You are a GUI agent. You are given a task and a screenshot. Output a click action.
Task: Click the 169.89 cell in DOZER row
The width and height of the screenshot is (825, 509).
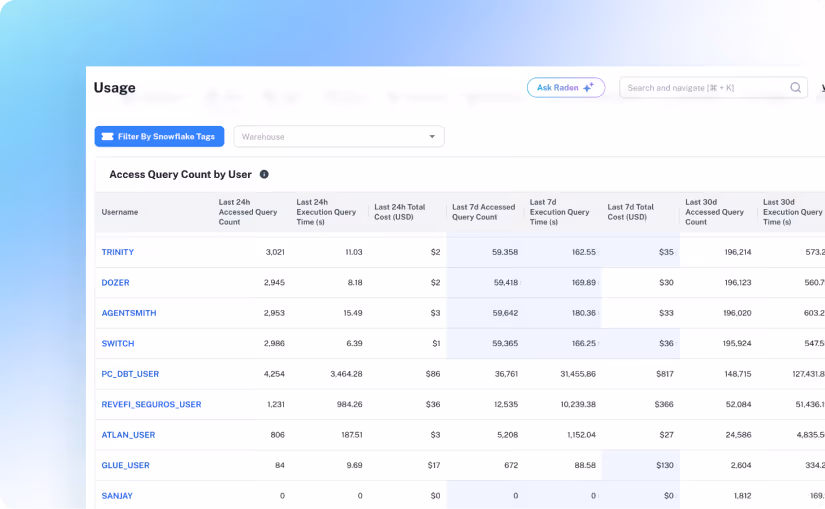[584, 283]
